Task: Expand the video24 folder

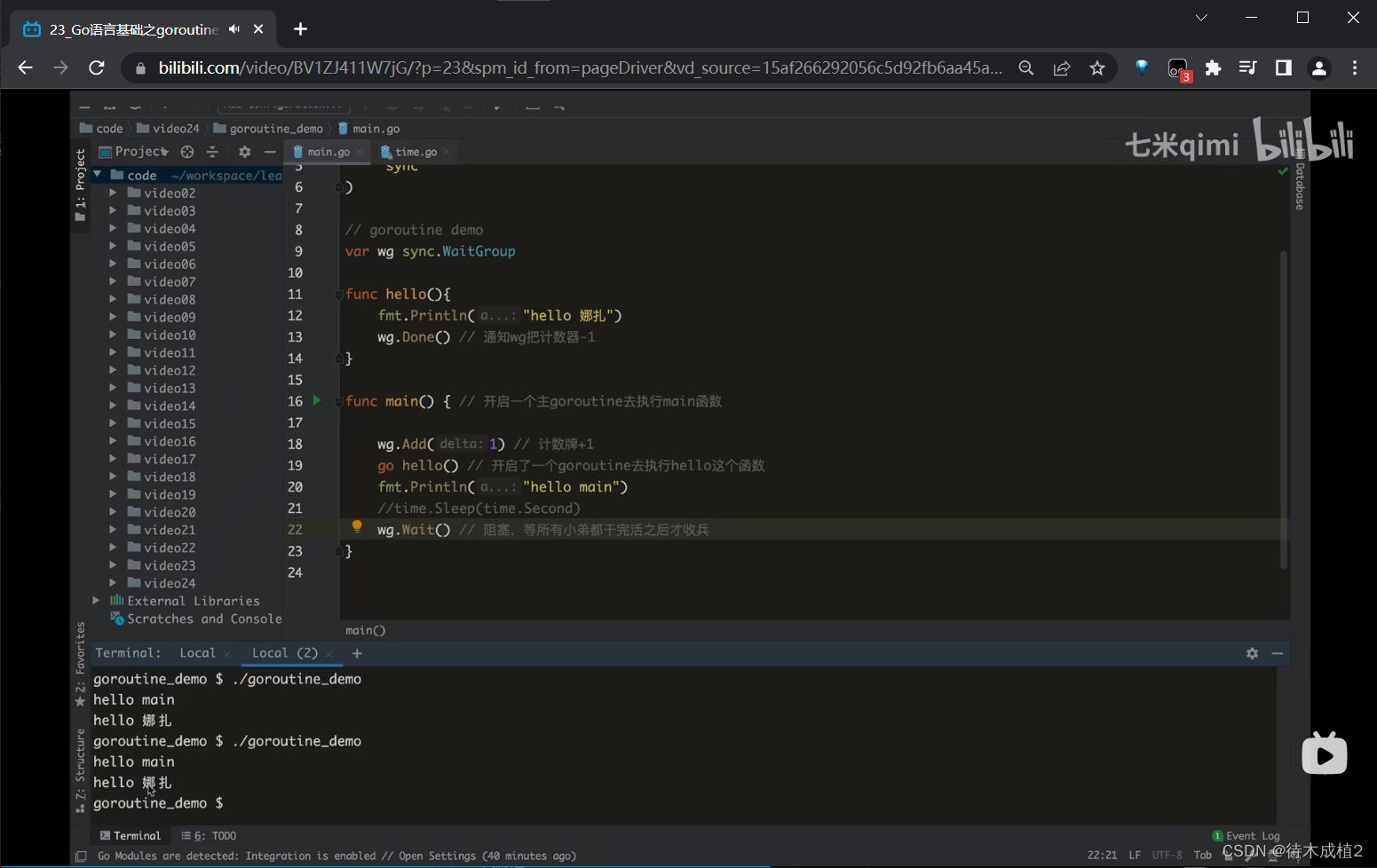Action: click(x=113, y=583)
